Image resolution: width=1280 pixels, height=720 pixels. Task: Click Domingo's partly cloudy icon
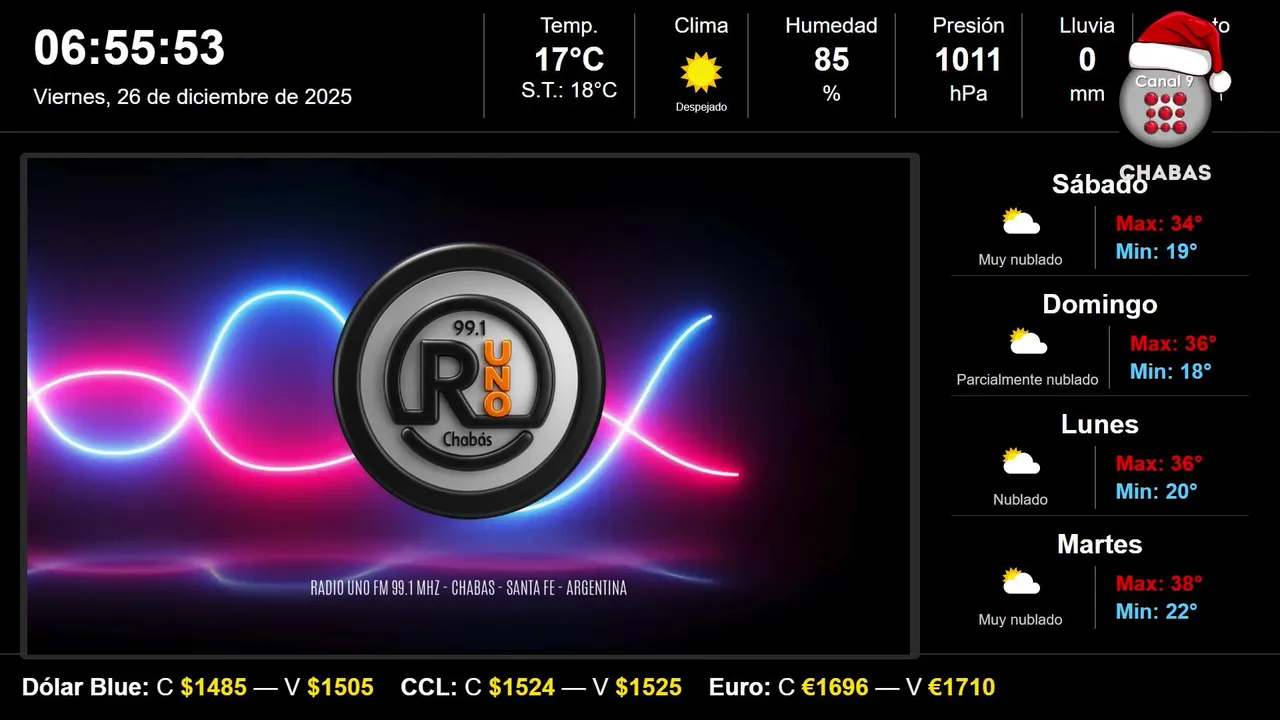tap(1028, 341)
